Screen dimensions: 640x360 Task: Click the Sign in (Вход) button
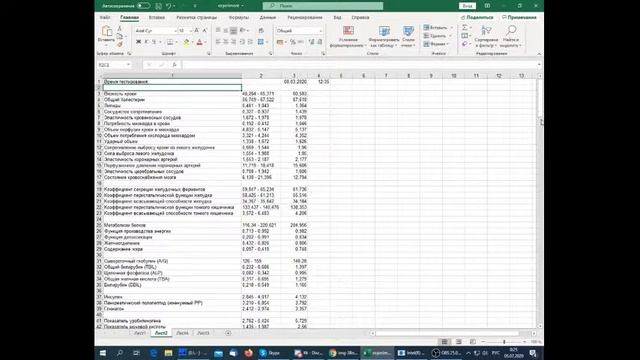pyautogui.click(x=467, y=6)
